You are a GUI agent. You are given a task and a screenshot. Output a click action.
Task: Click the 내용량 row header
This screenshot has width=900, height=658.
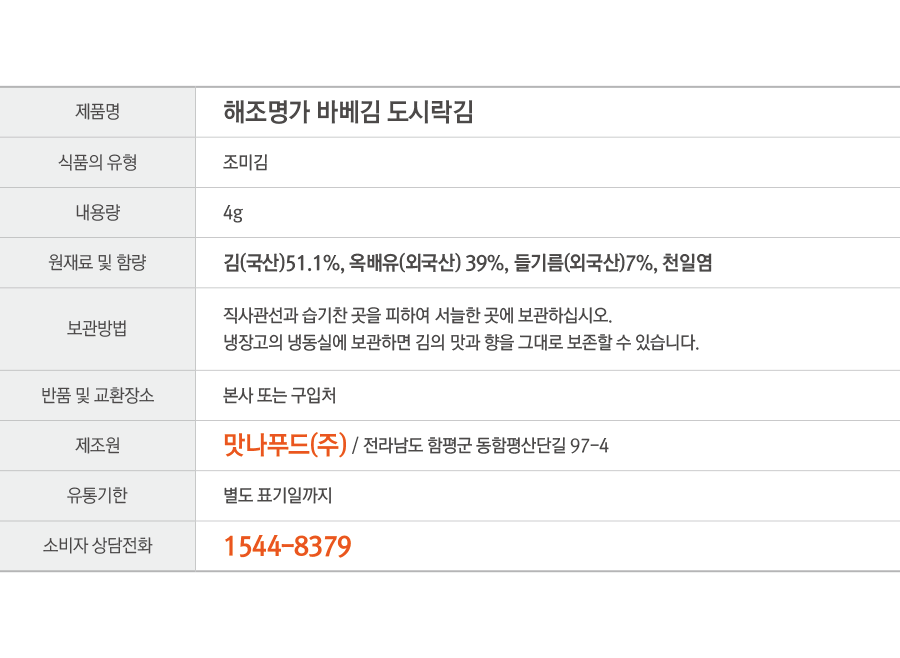(98, 212)
